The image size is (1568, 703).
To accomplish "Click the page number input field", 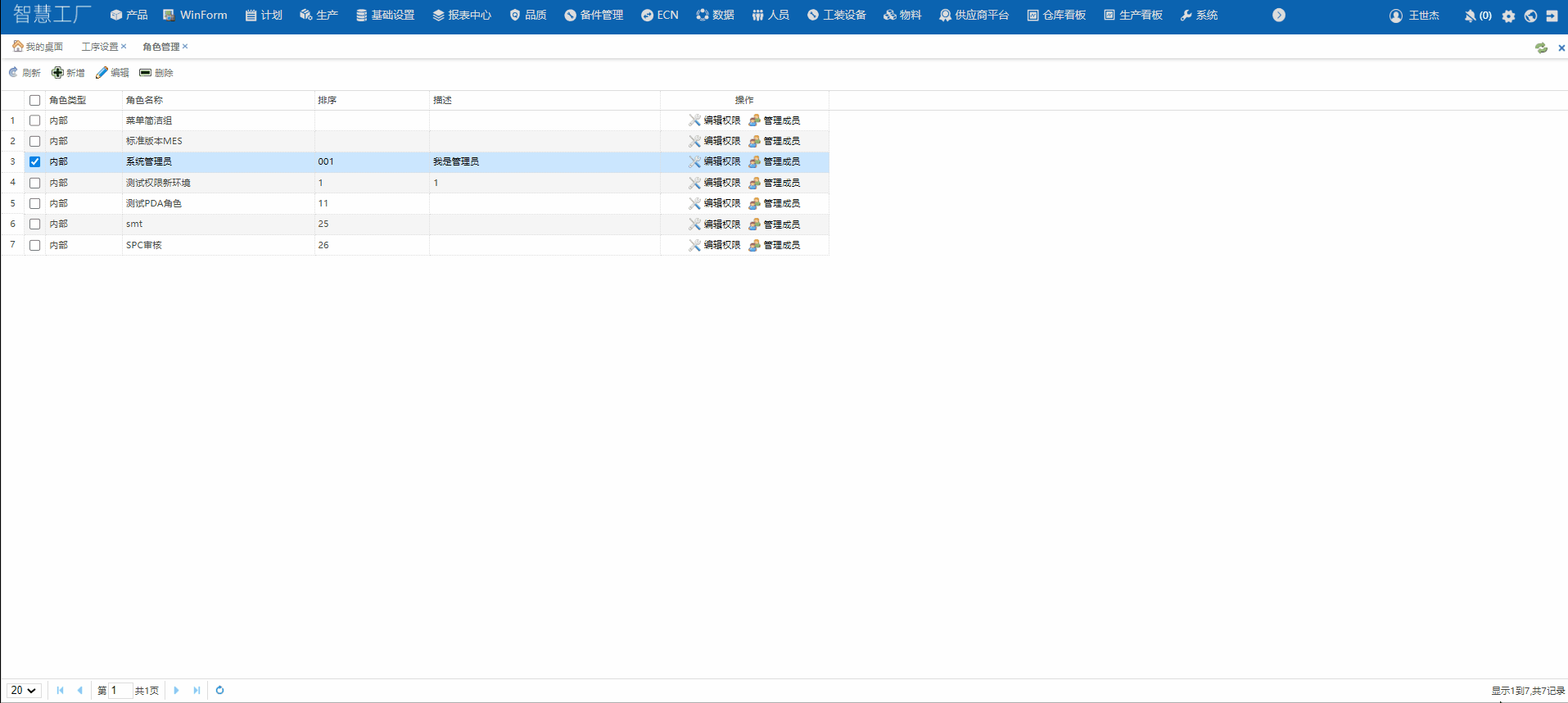I will [120, 691].
